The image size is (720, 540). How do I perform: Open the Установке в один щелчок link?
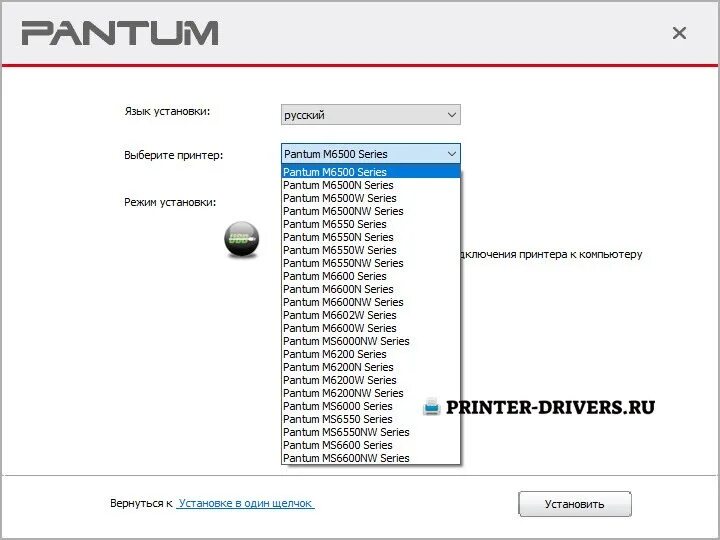[x=245, y=503]
